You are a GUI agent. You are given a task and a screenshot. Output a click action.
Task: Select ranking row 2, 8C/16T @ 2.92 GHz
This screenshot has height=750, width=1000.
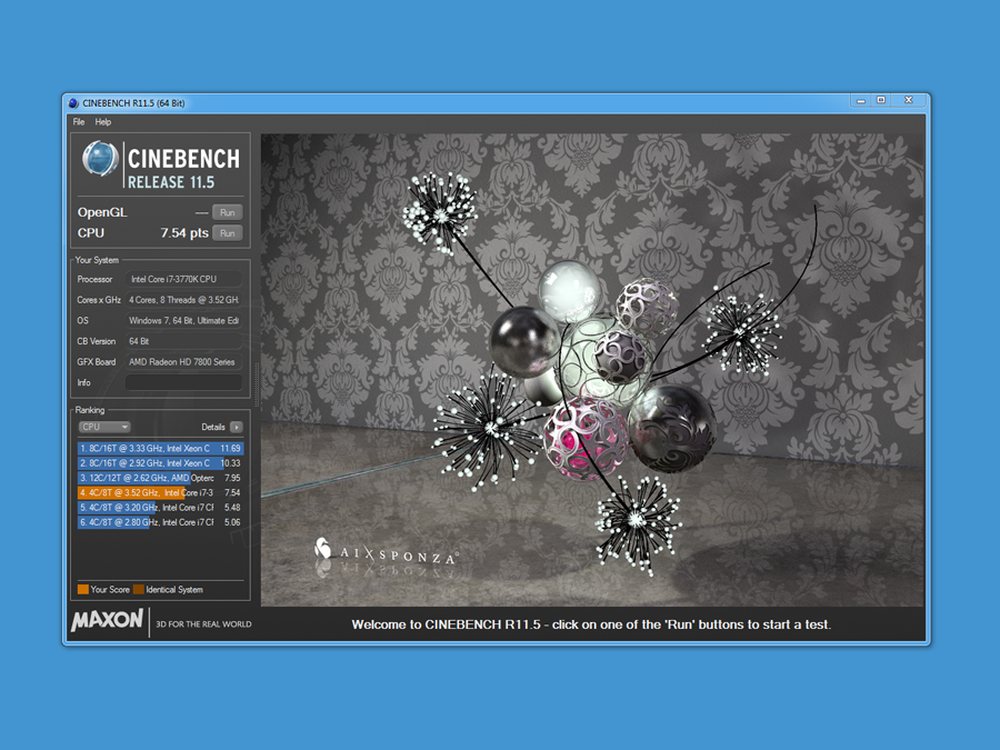click(160, 463)
